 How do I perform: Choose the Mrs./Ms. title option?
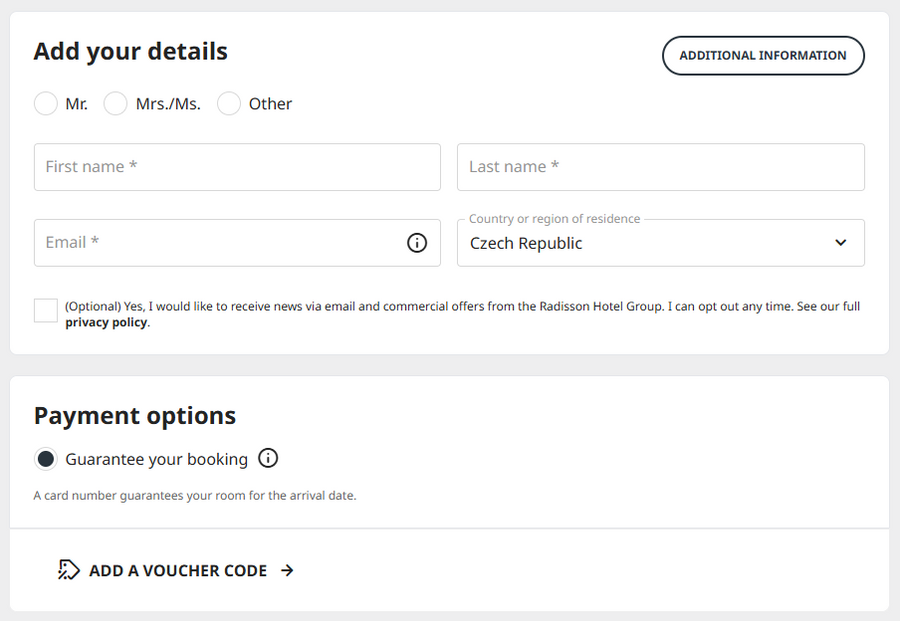(x=116, y=104)
